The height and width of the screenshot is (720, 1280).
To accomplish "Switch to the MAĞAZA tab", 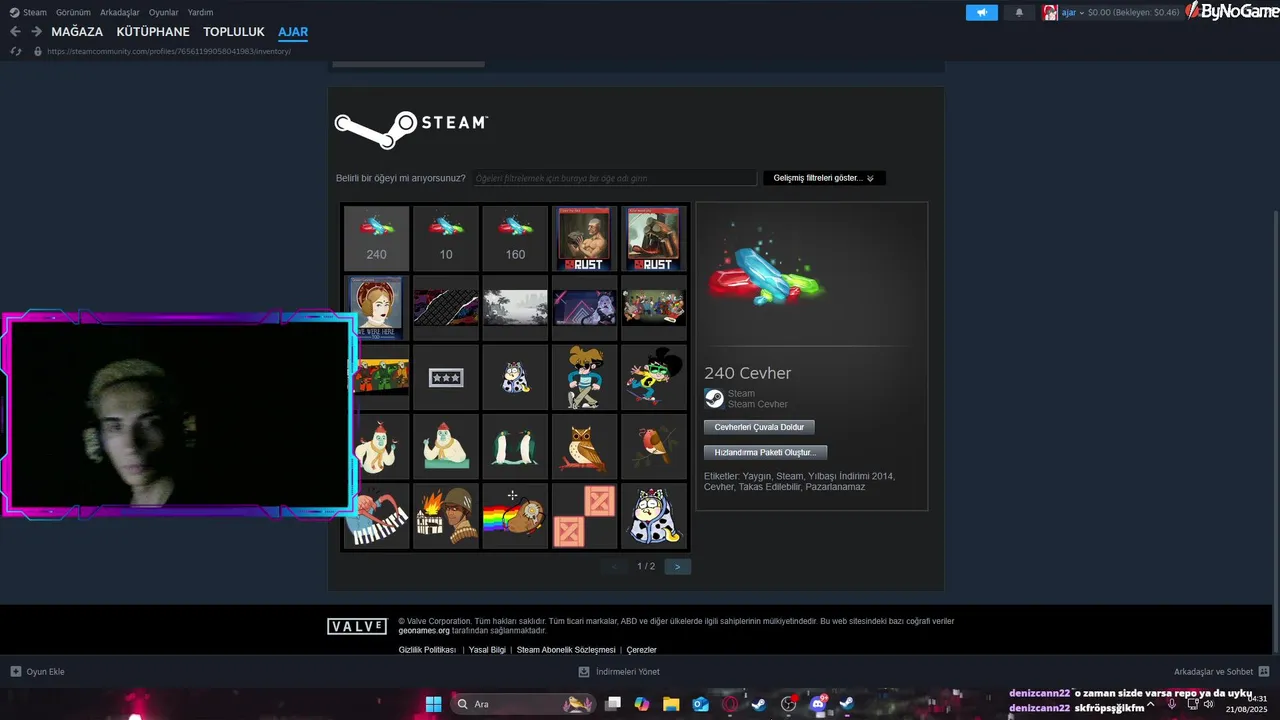I will pos(77,32).
